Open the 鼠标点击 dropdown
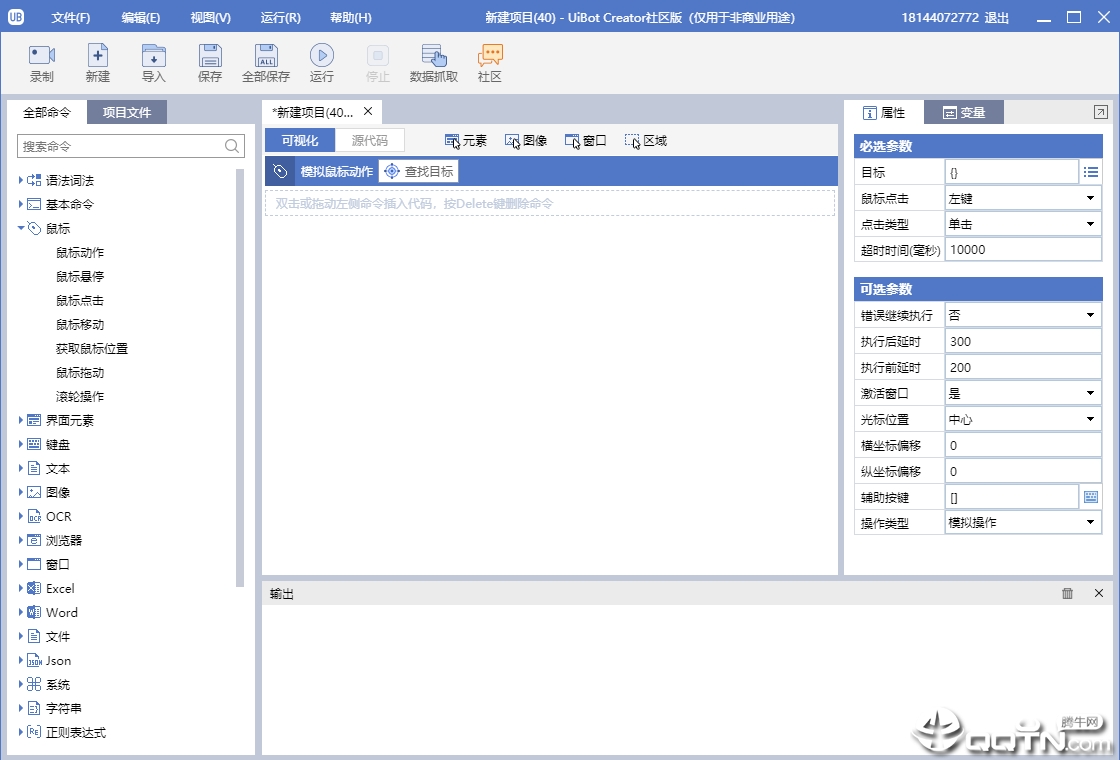Screen dimensions: 1120x760 1023,198
